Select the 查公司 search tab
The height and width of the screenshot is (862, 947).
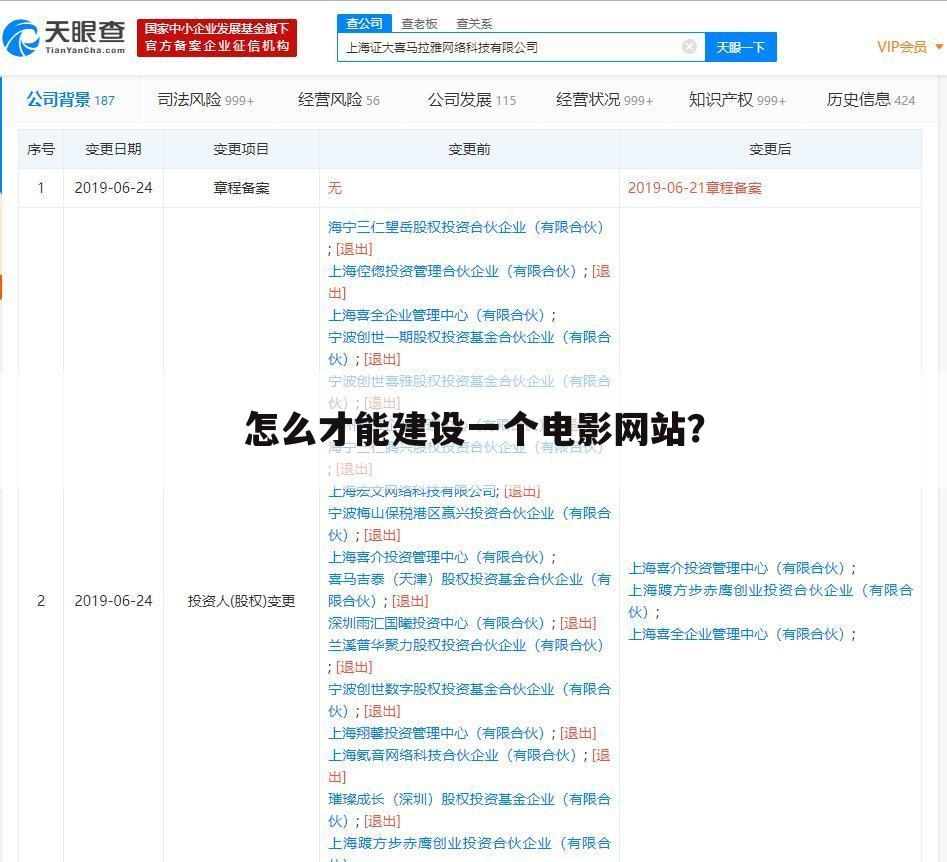[x=364, y=23]
